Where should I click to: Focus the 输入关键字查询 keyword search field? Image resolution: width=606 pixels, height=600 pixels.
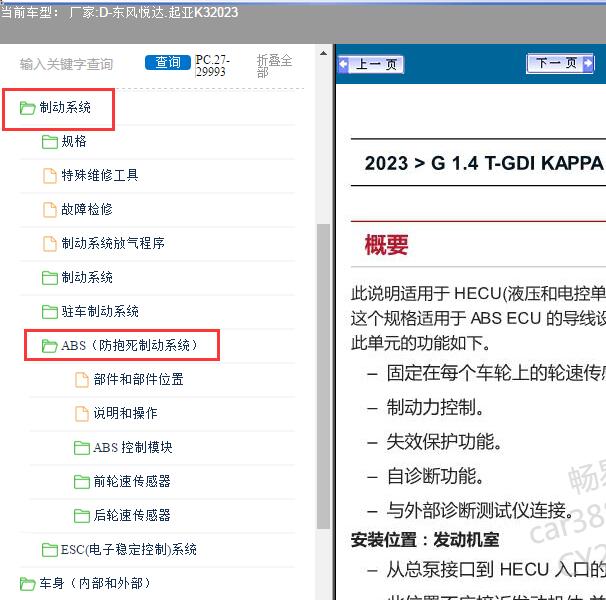tap(66, 64)
